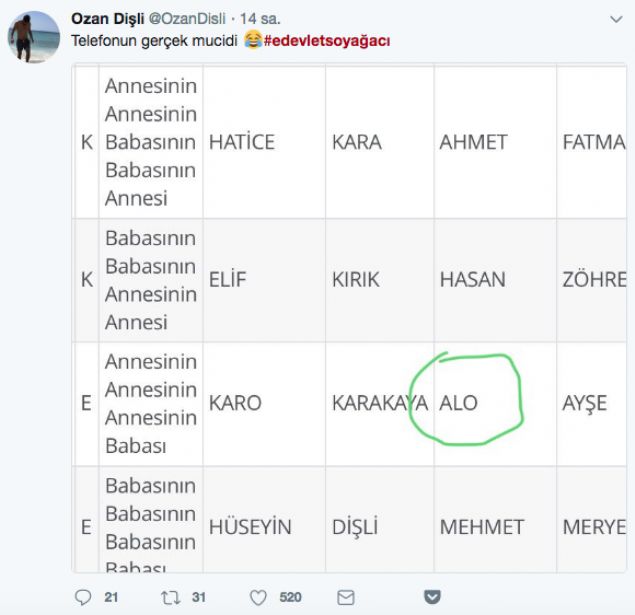The width and height of the screenshot is (635, 615).
Task: Expand the tweet options chevron
Action: (x=615, y=19)
